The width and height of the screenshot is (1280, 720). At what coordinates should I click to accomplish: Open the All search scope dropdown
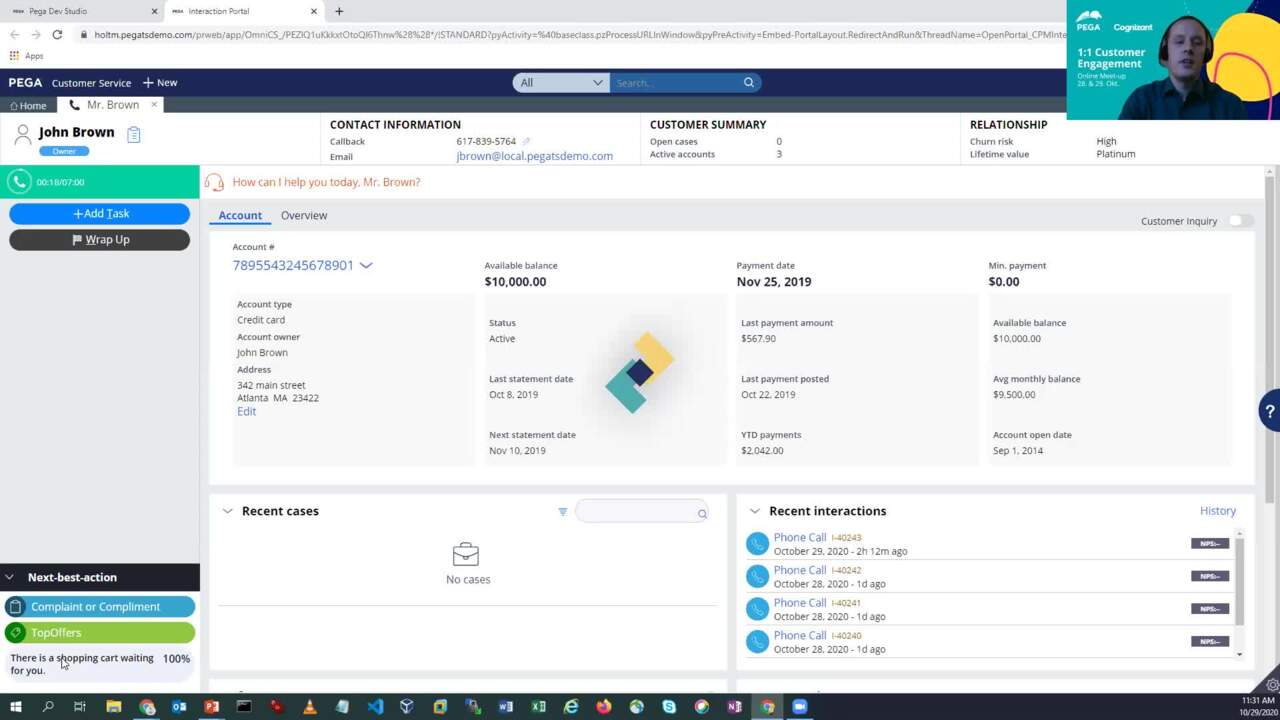(560, 83)
